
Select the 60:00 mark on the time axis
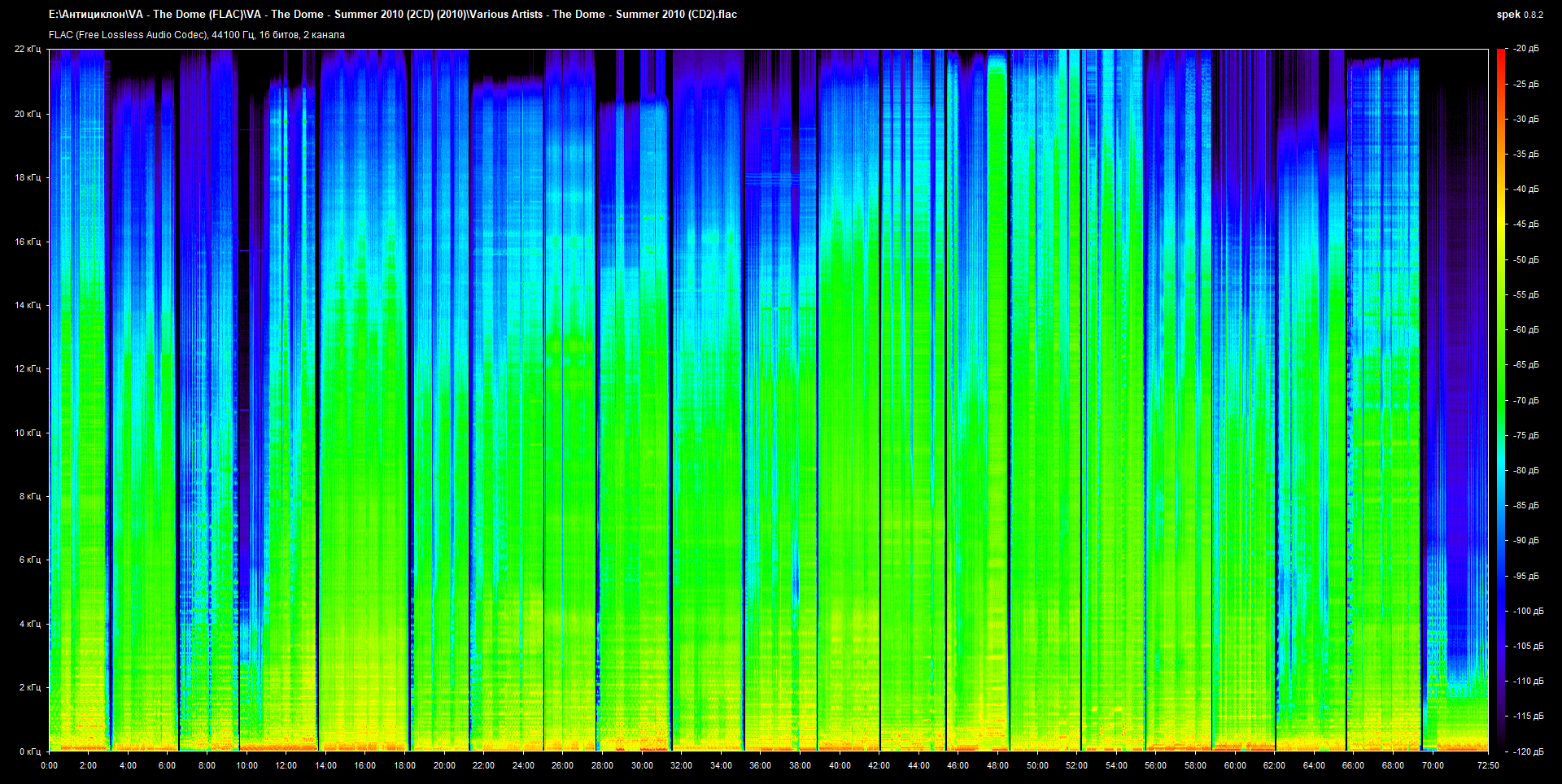click(1235, 765)
